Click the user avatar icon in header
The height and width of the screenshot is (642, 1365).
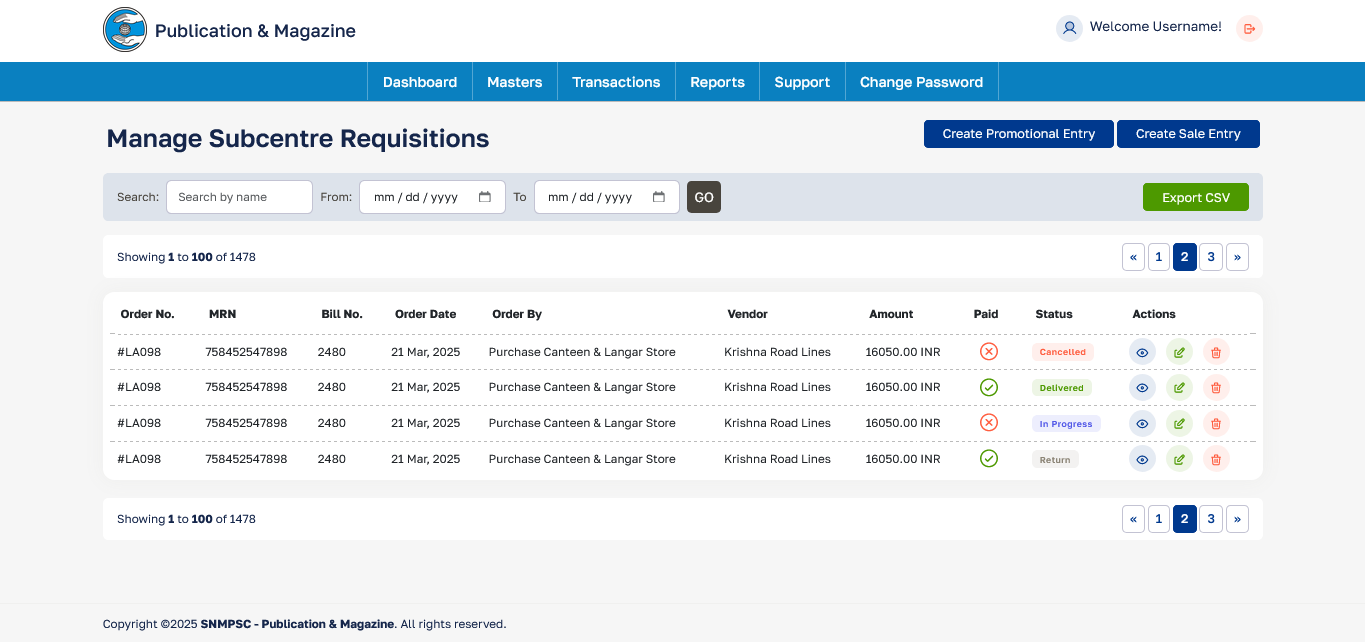pos(1069,28)
